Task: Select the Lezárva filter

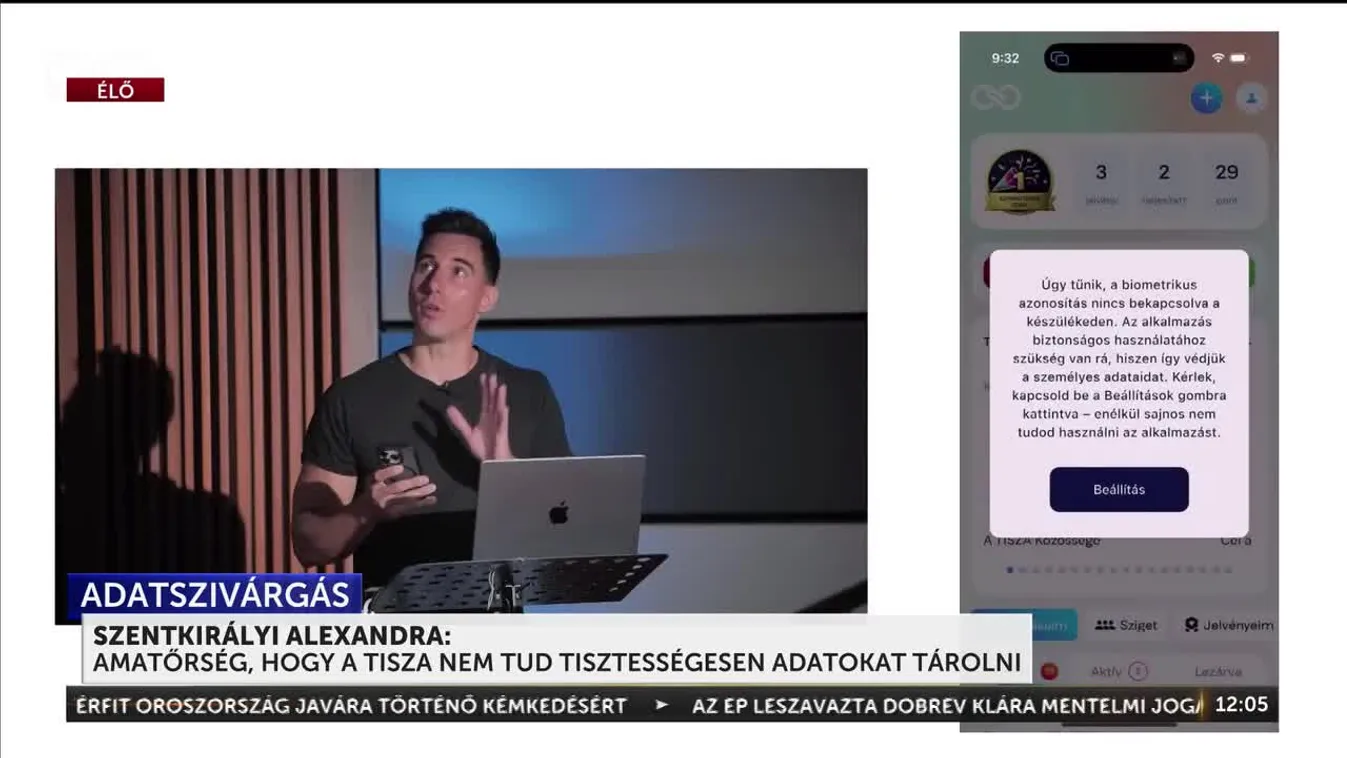Action: pos(1217,672)
